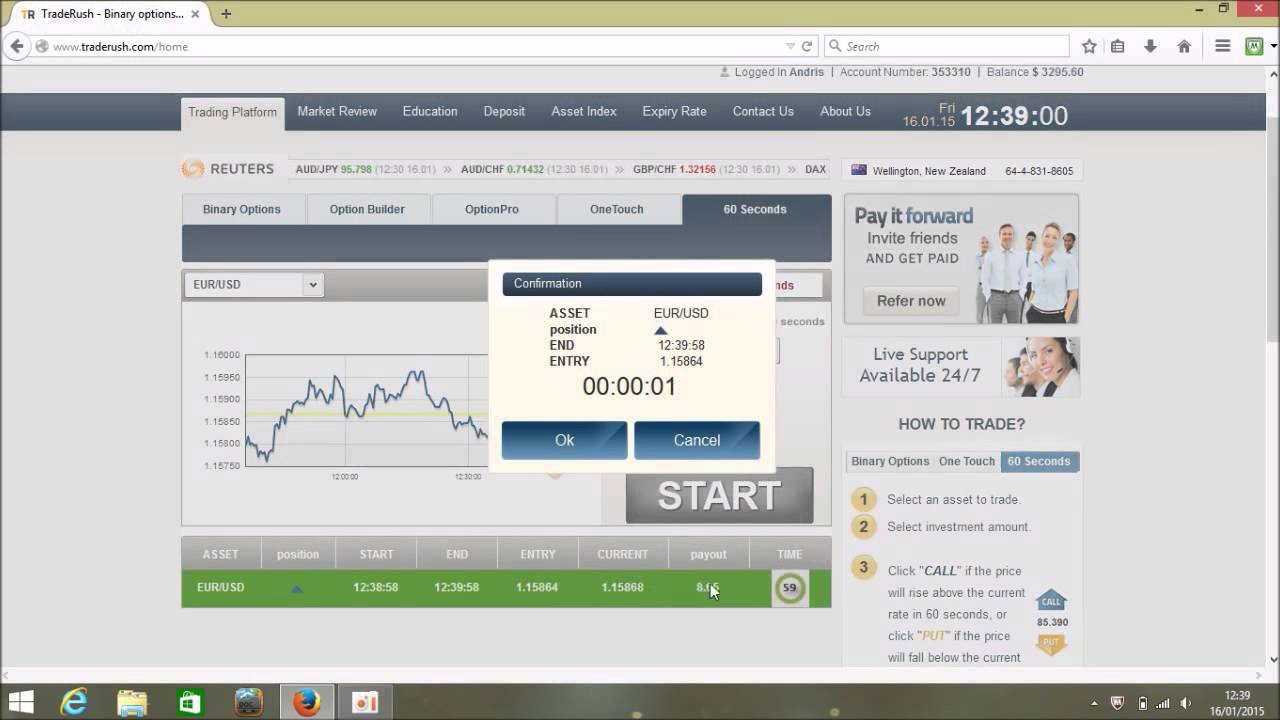Click the New Zealand flag icon
The height and width of the screenshot is (720, 1280).
click(x=858, y=170)
